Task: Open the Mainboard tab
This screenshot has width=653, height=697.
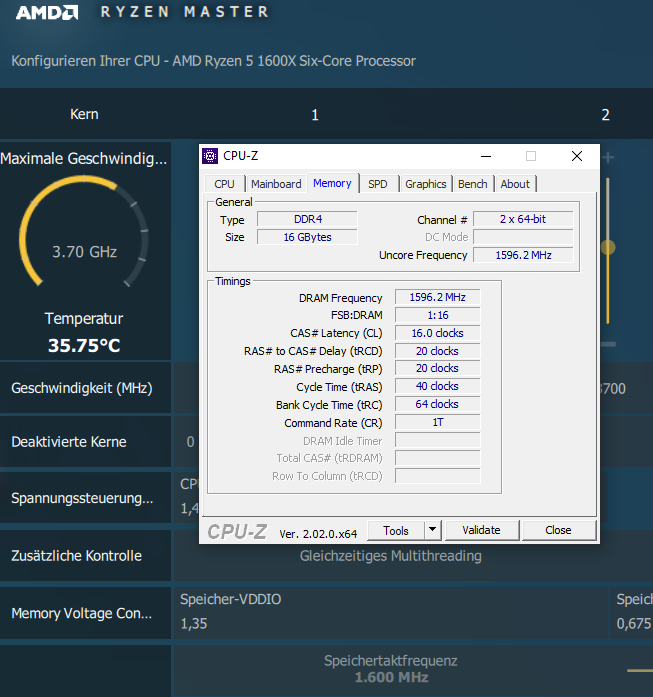Action: coord(276,184)
